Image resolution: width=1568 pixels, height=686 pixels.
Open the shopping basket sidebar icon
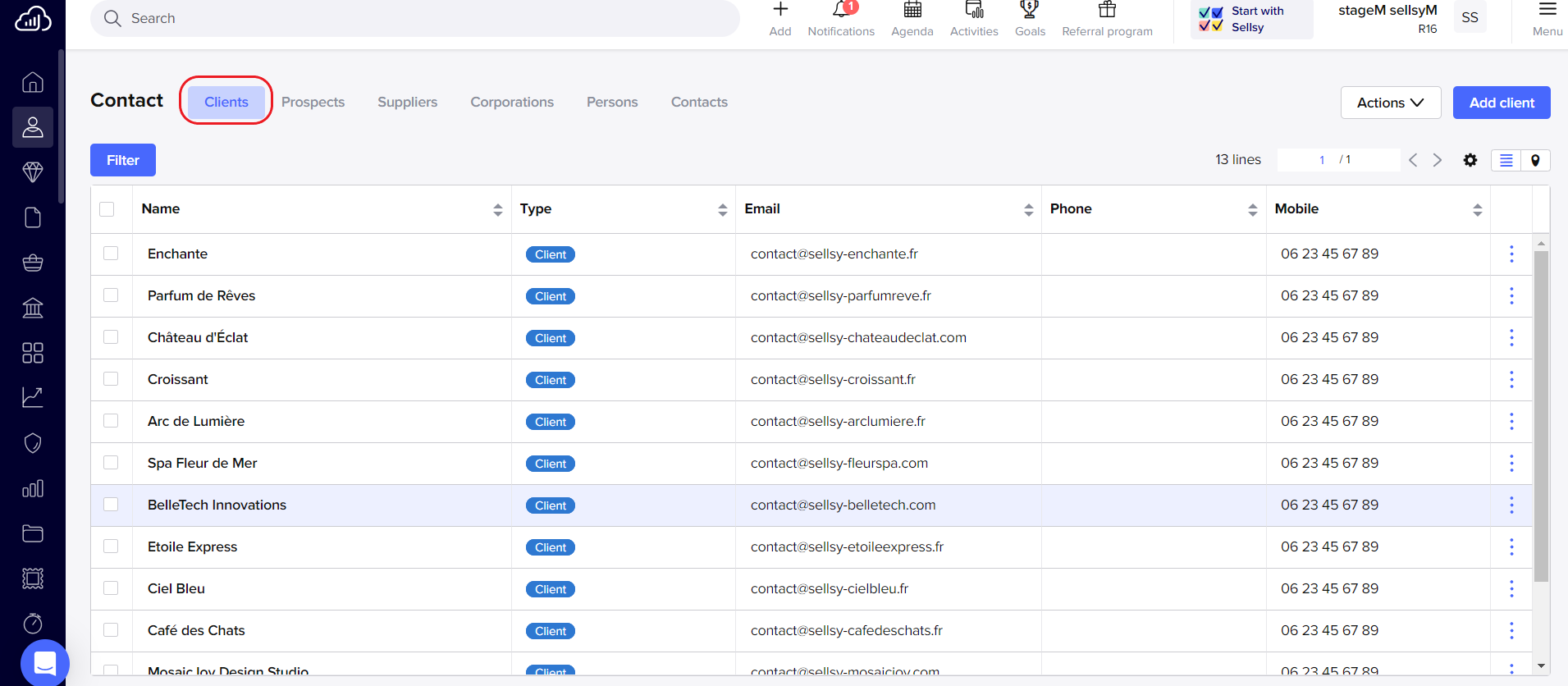click(x=33, y=263)
